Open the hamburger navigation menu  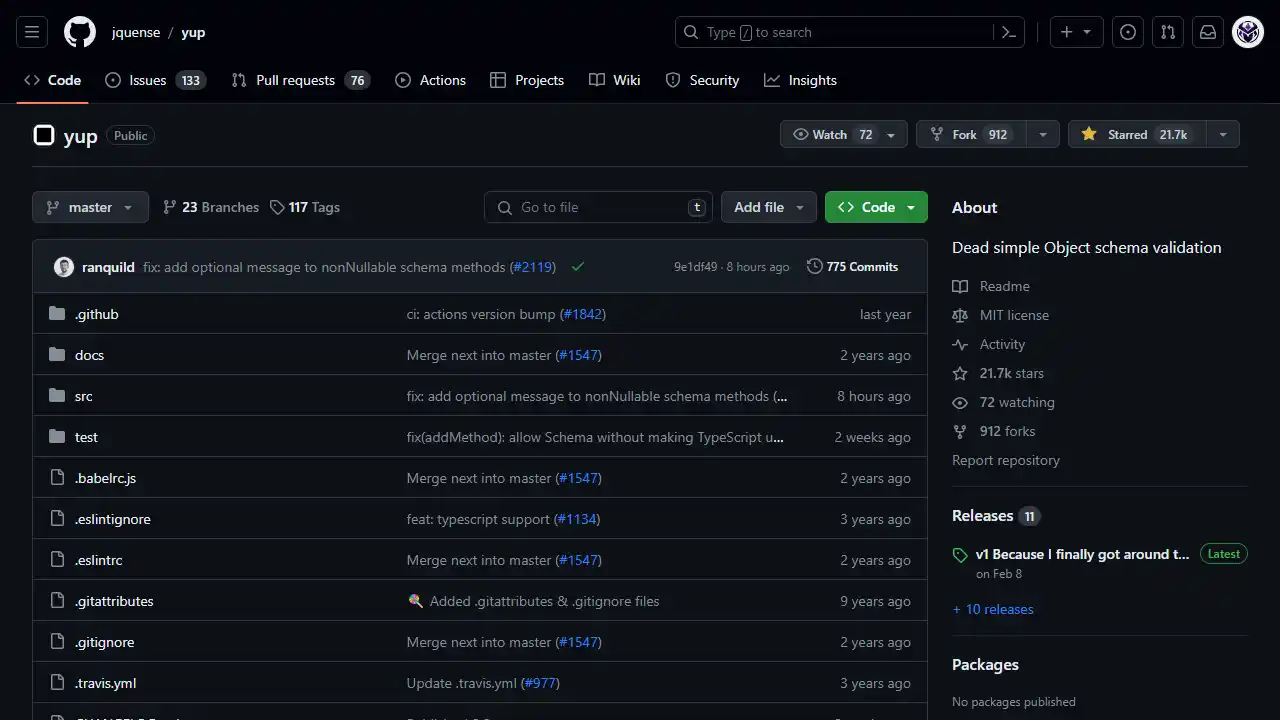(x=31, y=31)
